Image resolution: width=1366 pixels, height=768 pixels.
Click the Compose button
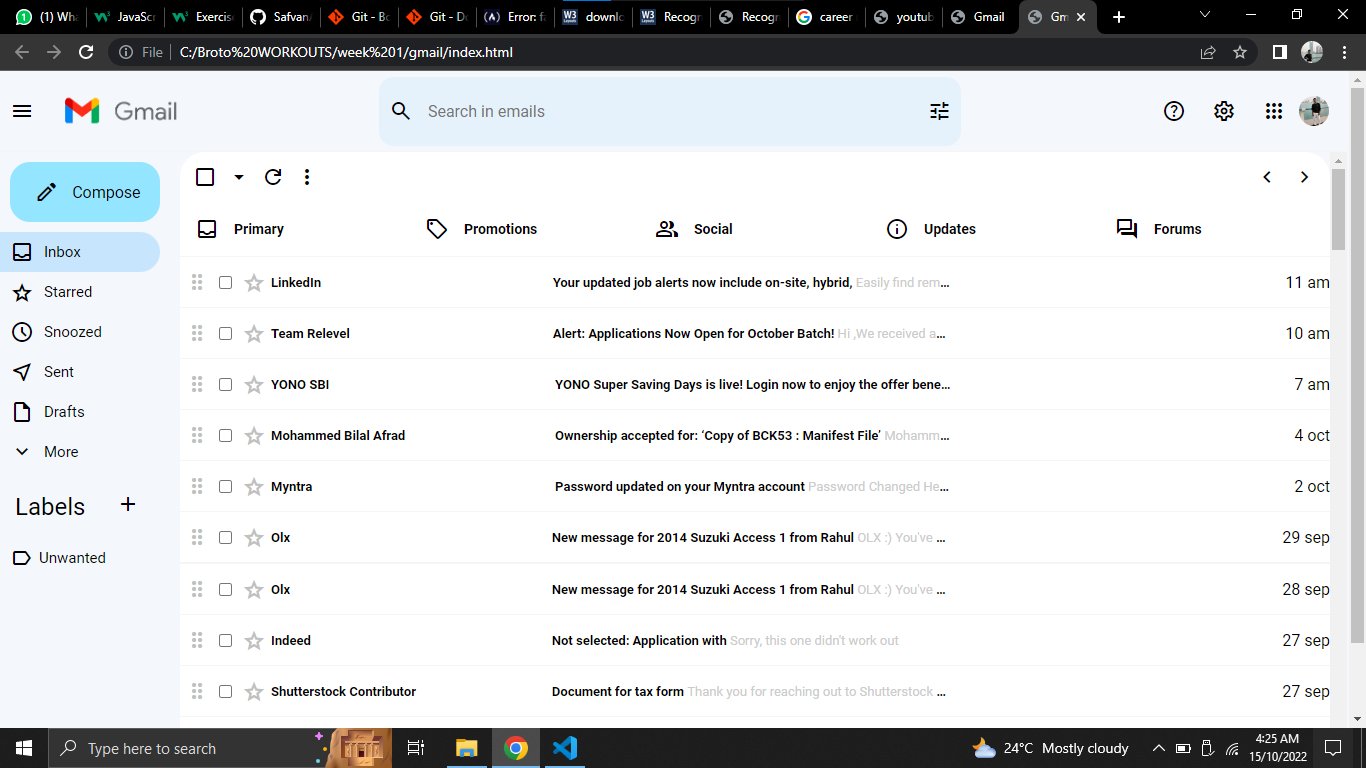85,192
